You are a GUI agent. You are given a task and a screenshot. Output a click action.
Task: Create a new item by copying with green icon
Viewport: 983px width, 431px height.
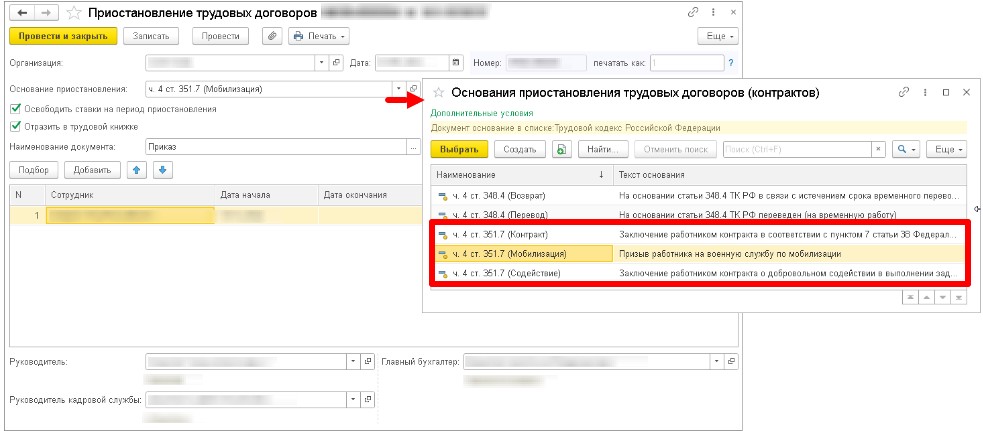click(562, 149)
